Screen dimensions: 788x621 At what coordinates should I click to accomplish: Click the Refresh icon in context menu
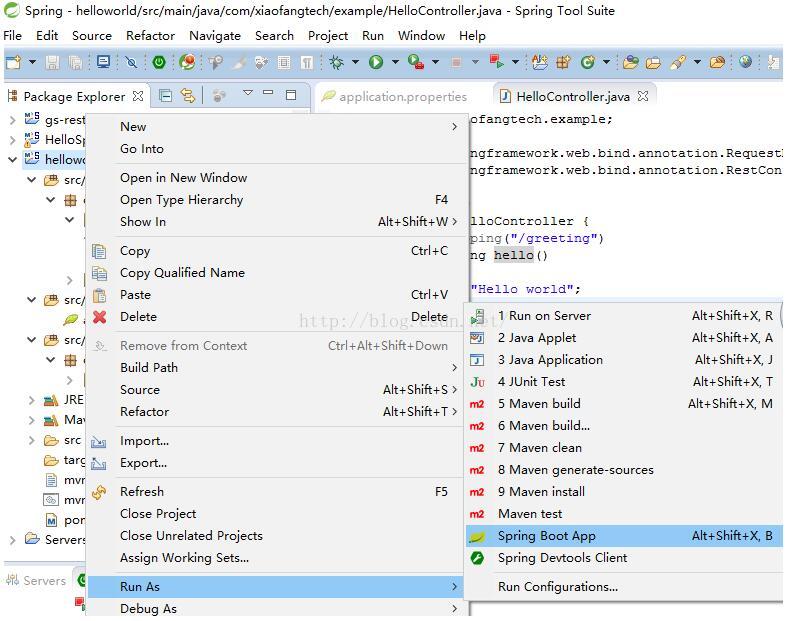[x=99, y=492]
